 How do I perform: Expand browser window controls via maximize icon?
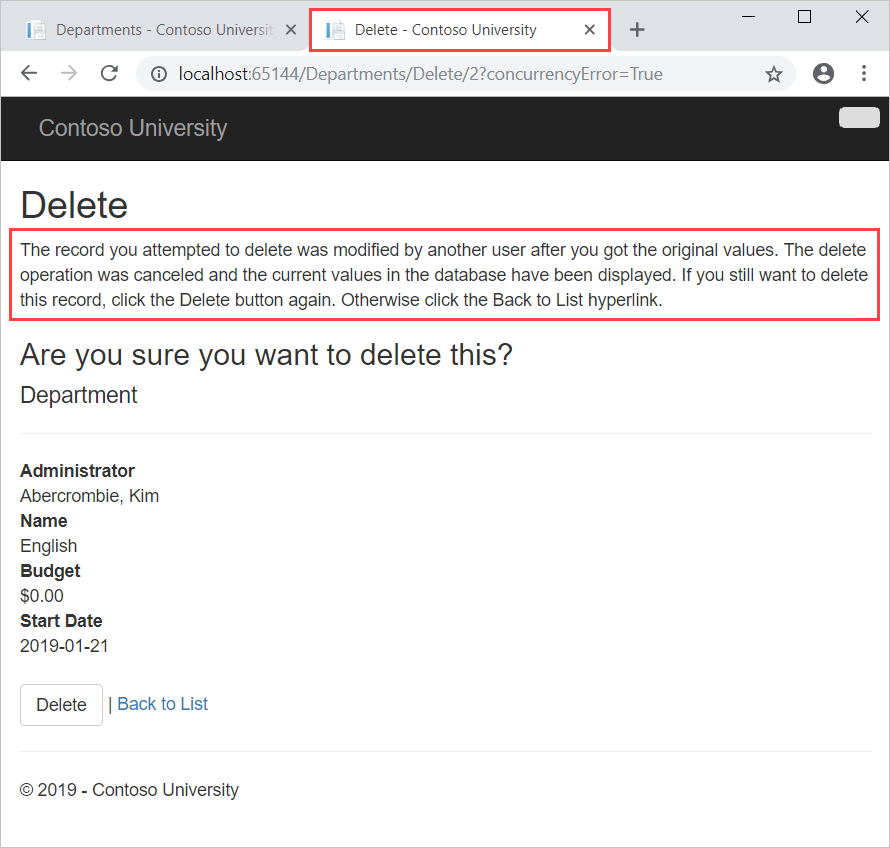pos(804,17)
